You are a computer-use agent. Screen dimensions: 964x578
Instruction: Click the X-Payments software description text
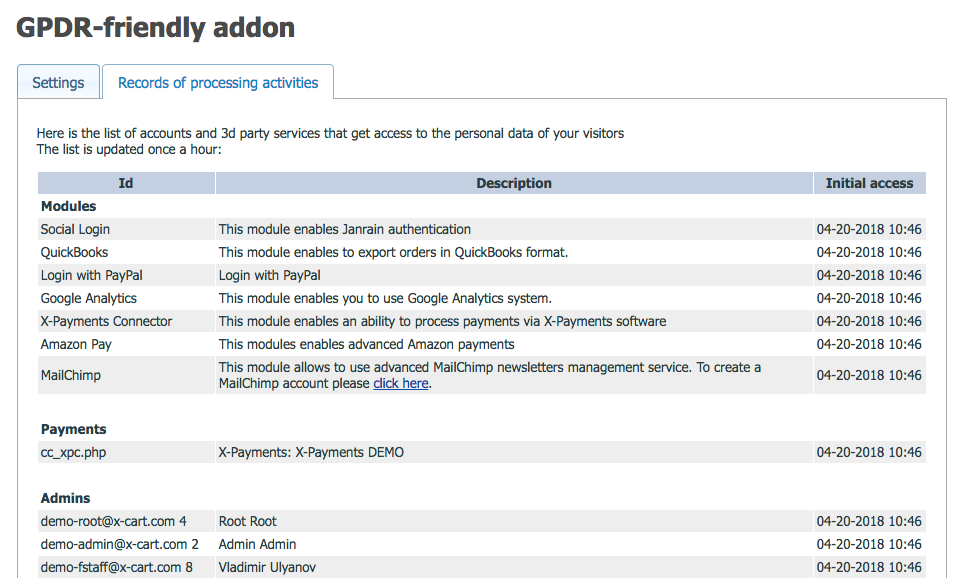443,321
